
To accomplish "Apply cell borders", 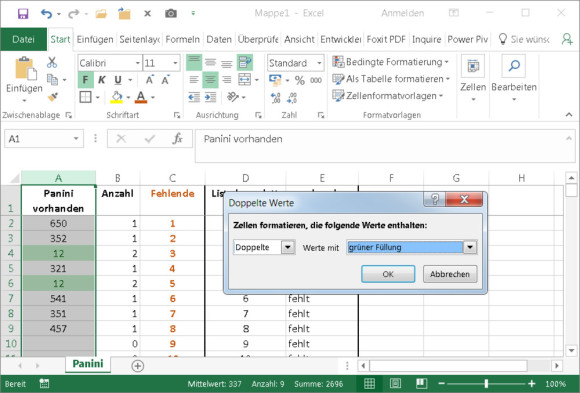I will (85, 97).
